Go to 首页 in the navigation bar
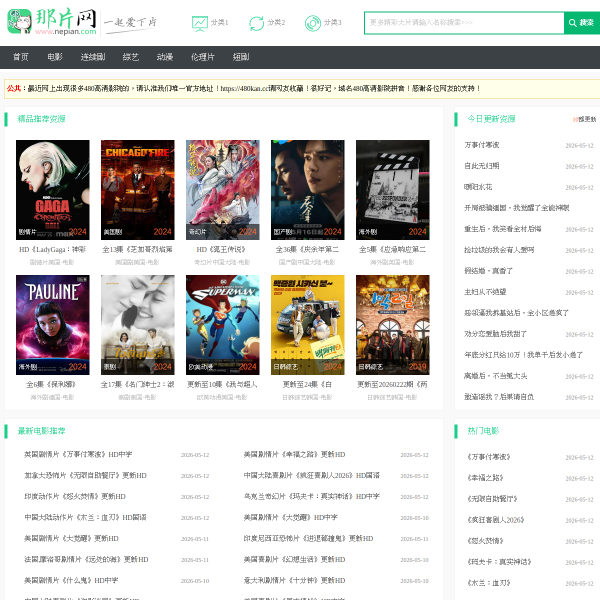The image size is (600, 600). pyautogui.click(x=21, y=57)
